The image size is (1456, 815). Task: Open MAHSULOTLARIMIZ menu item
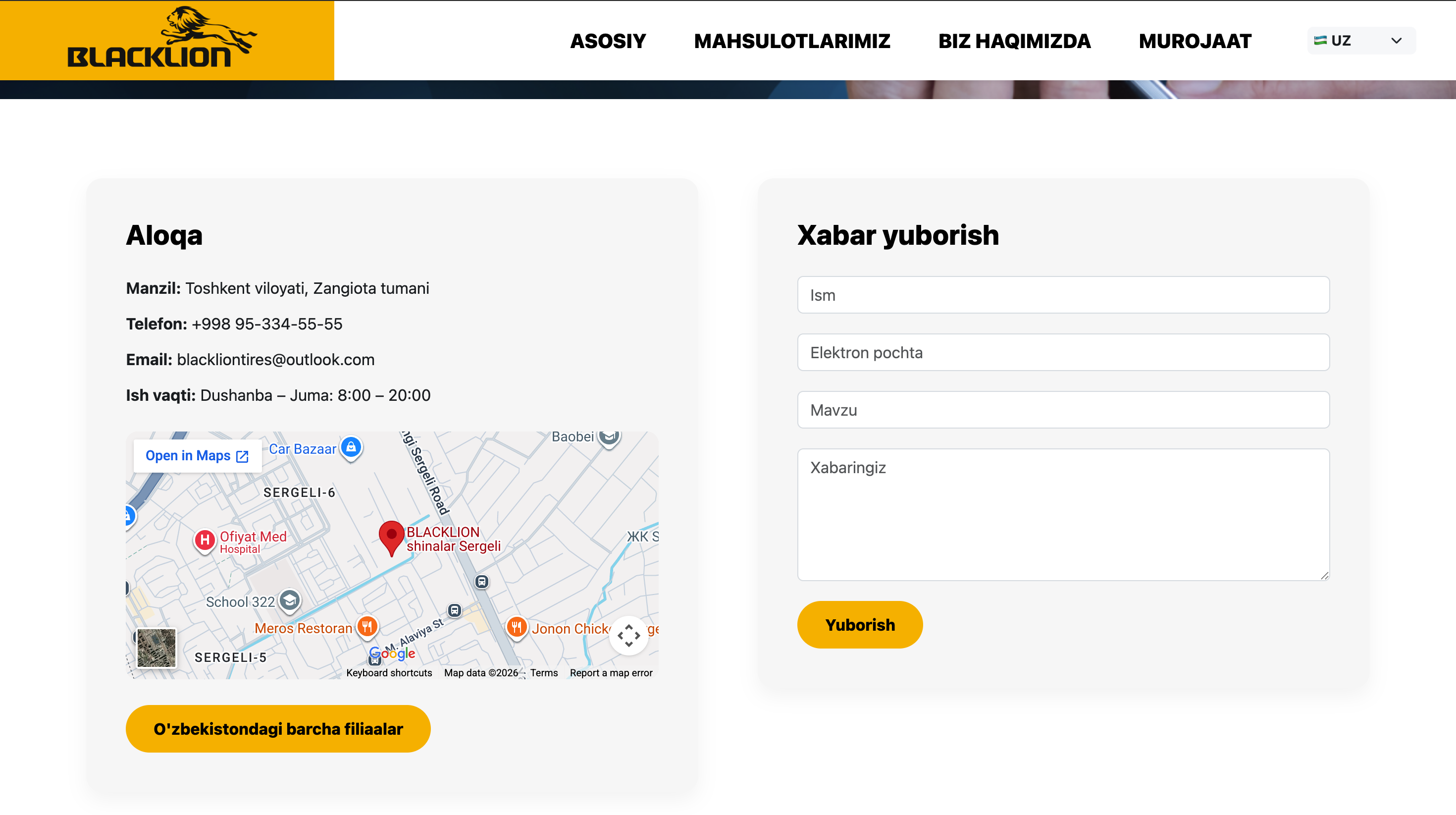792,41
